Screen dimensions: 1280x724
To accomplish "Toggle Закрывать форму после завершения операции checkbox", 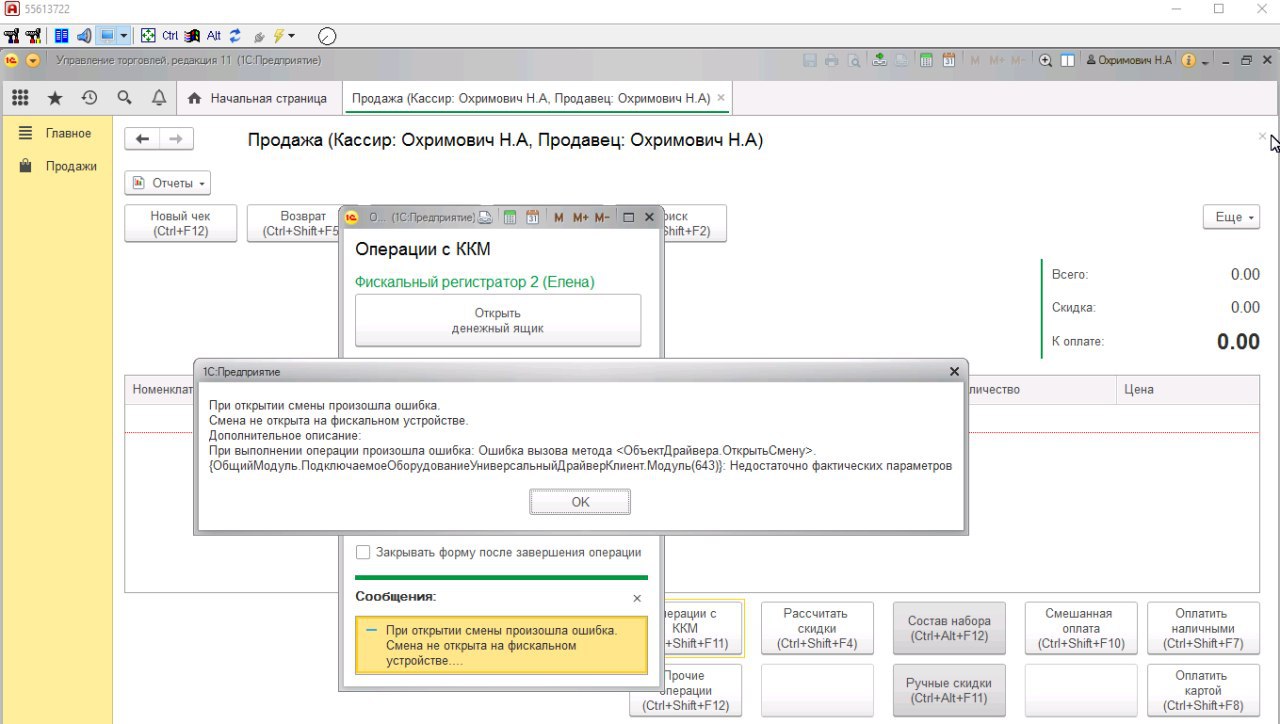I will pyautogui.click(x=363, y=552).
